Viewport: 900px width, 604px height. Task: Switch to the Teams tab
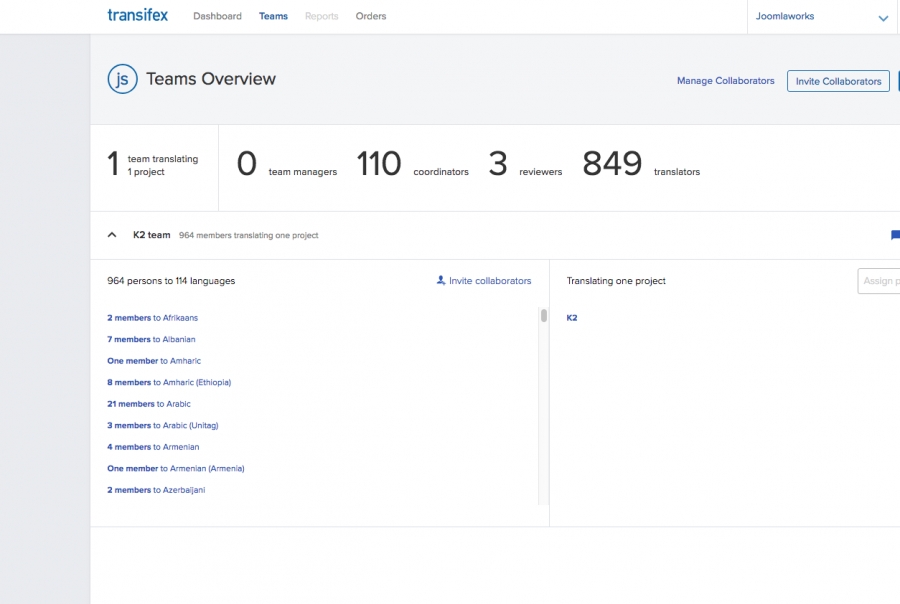tap(273, 16)
